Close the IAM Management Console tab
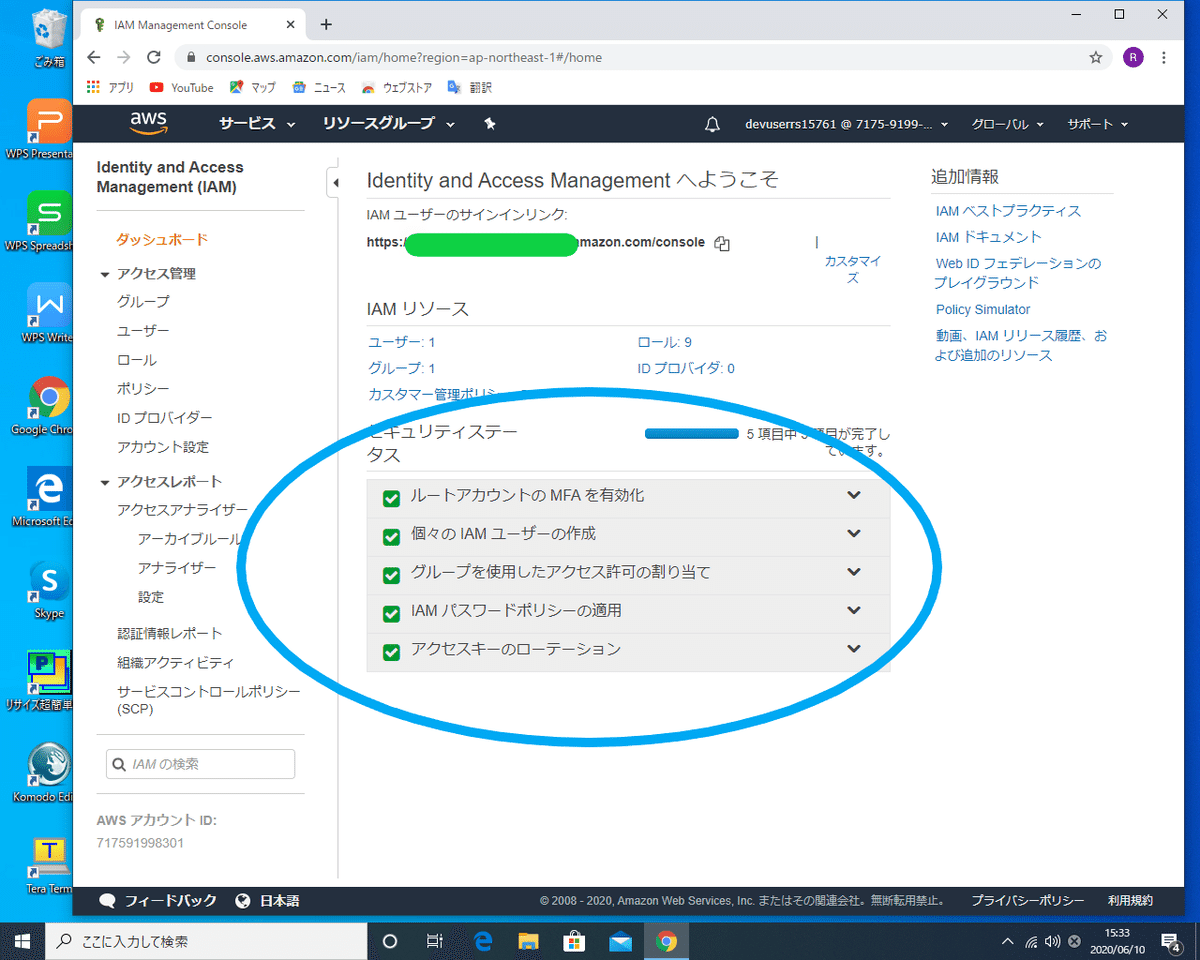The height and width of the screenshot is (960, 1200). point(290,25)
